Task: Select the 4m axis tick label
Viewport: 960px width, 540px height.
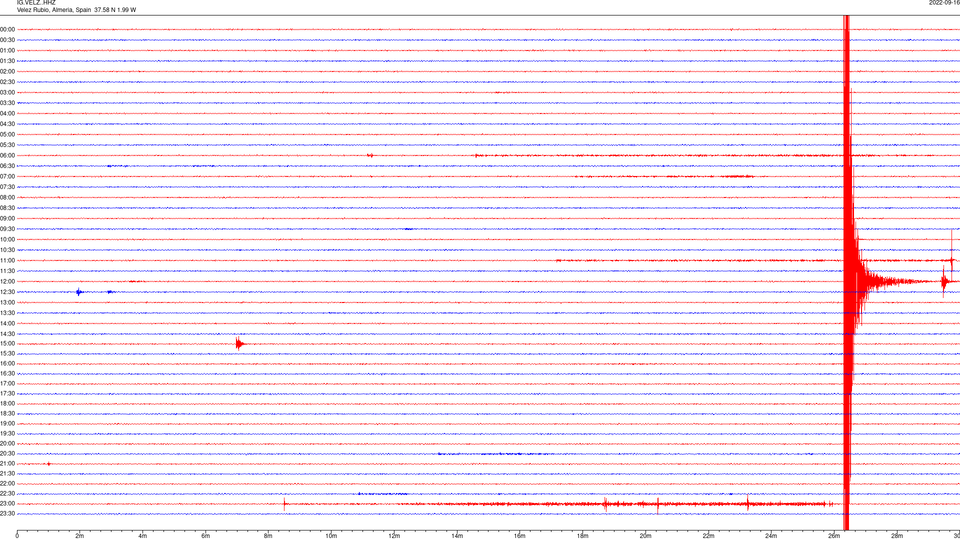Action: (143, 536)
